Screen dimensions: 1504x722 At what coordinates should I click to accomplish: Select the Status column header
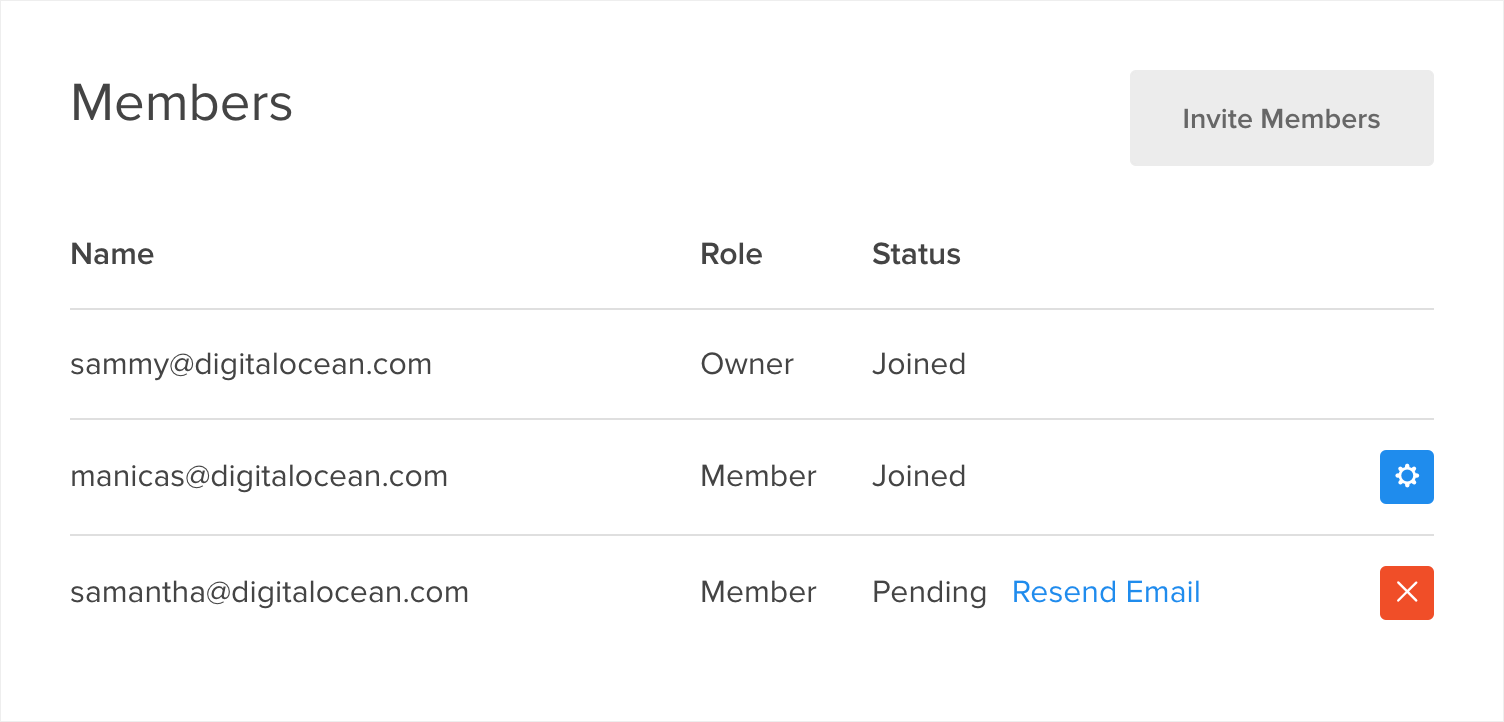[x=916, y=254]
